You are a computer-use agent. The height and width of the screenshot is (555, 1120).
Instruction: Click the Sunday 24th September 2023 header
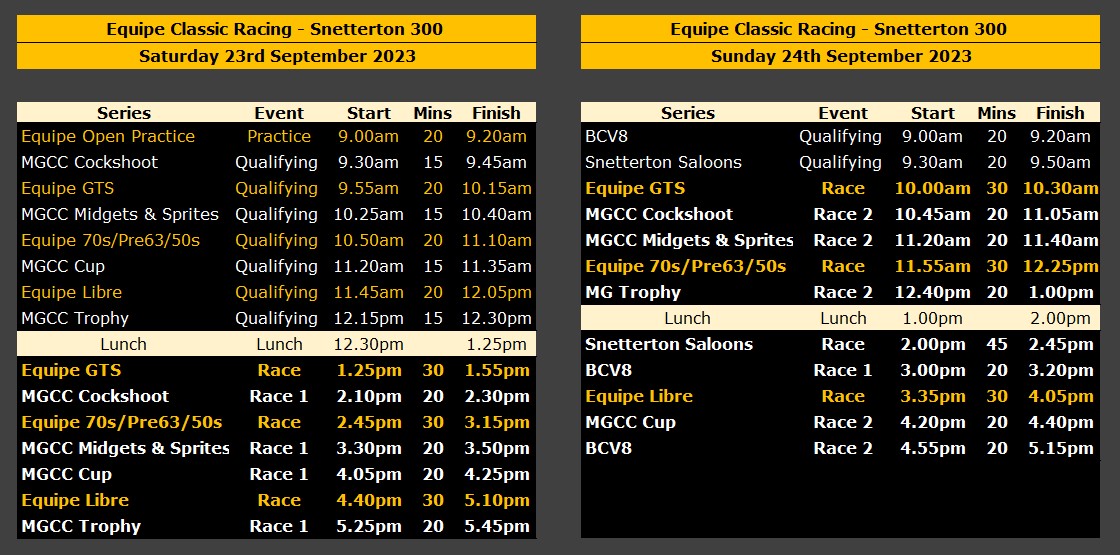click(840, 56)
